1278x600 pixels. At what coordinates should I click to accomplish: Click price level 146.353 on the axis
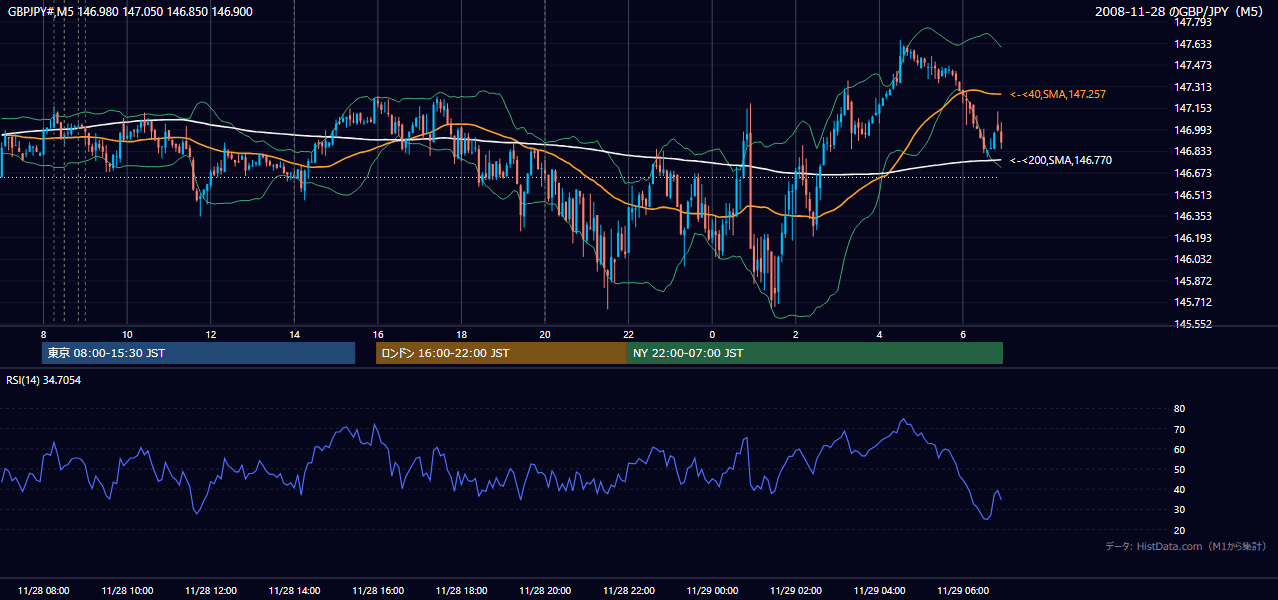(1193, 216)
